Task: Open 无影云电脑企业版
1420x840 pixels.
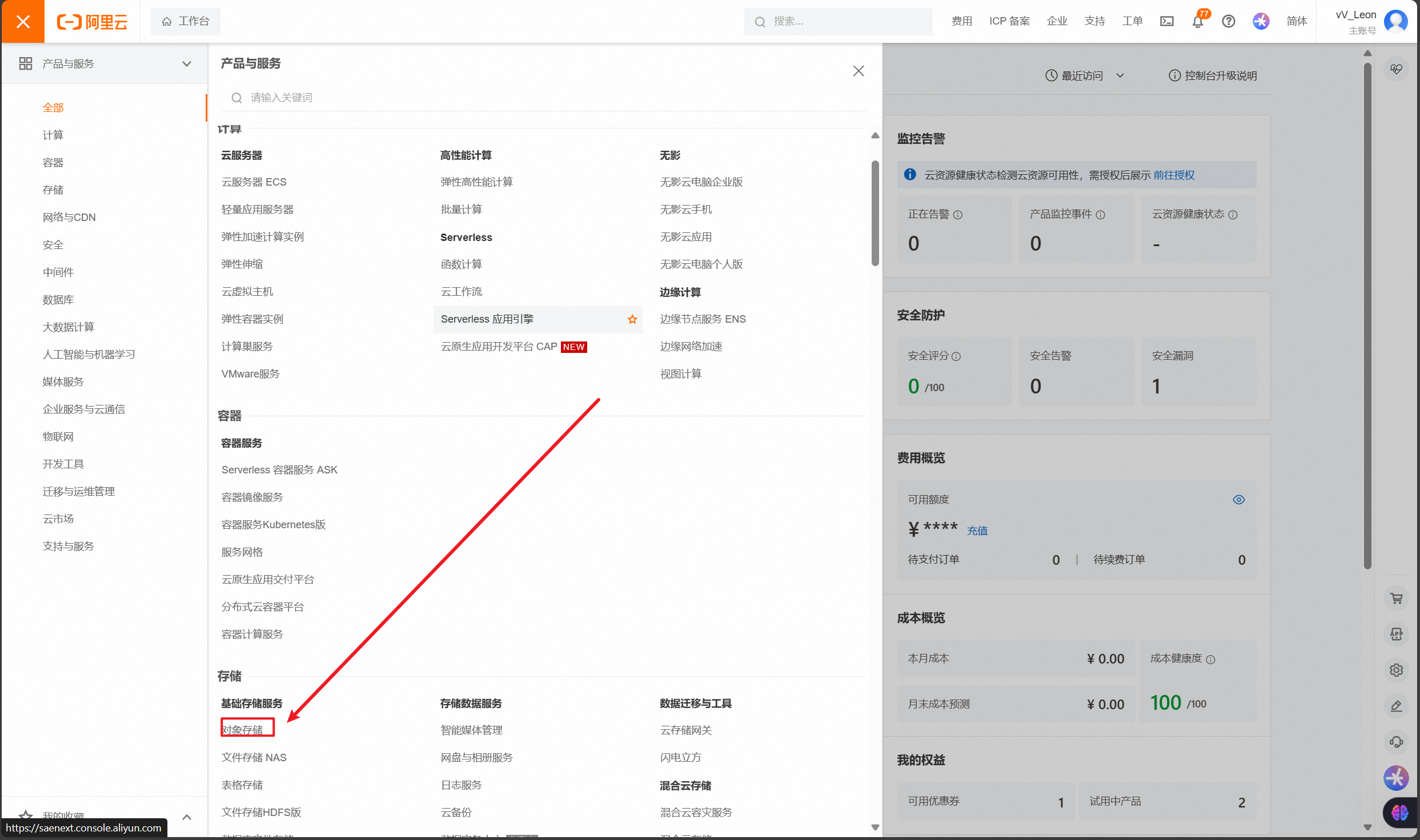Action: point(701,182)
